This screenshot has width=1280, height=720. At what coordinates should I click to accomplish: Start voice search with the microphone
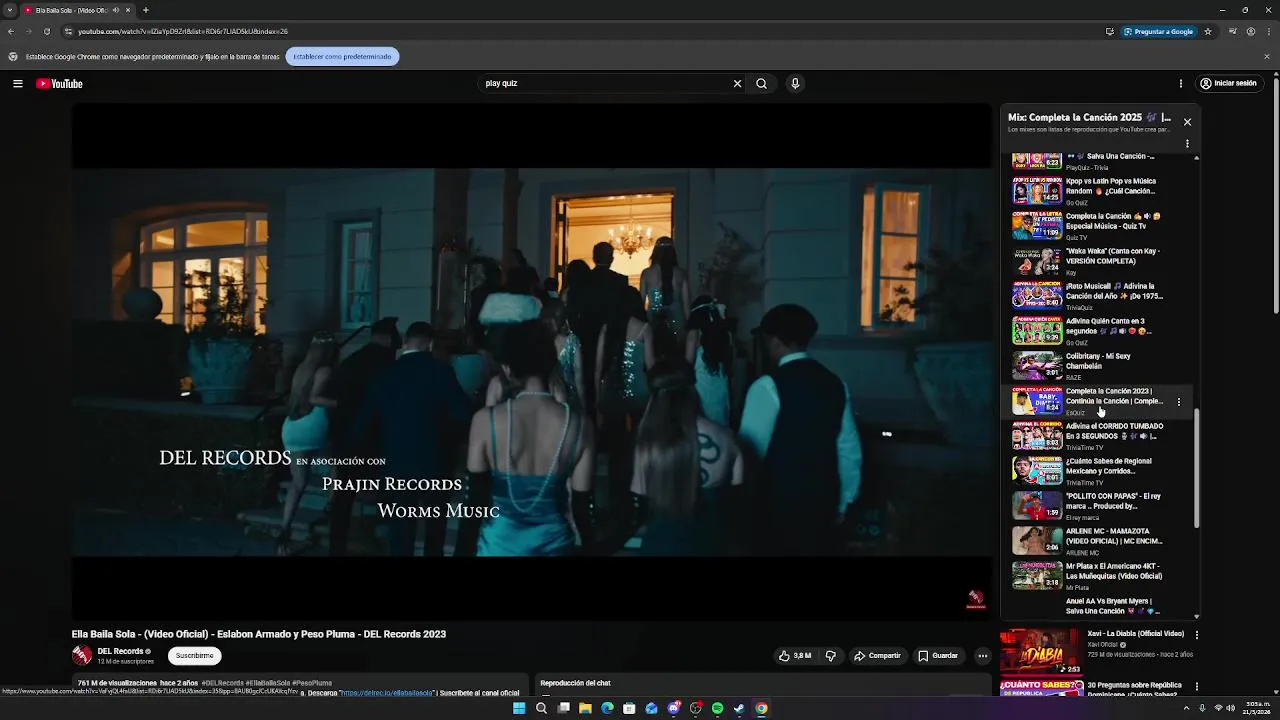pos(795,84)
